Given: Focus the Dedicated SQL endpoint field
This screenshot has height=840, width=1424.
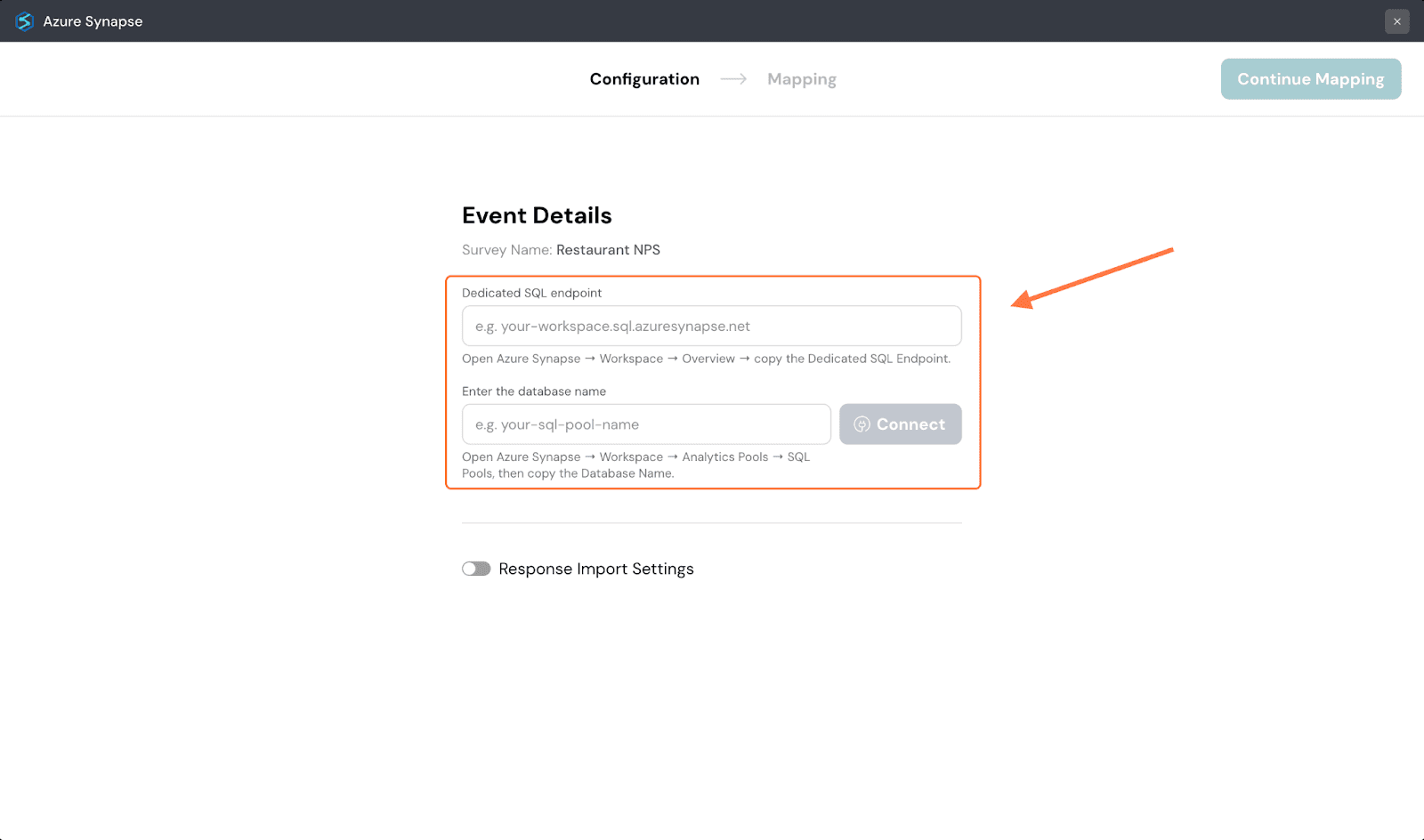Looking at the screenshot, I should tap(711, 326).
